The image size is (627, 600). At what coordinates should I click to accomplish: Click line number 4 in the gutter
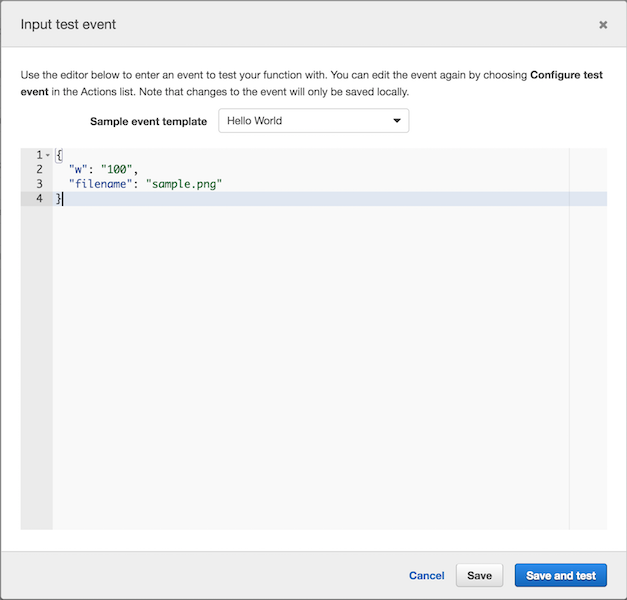(39, 198)
